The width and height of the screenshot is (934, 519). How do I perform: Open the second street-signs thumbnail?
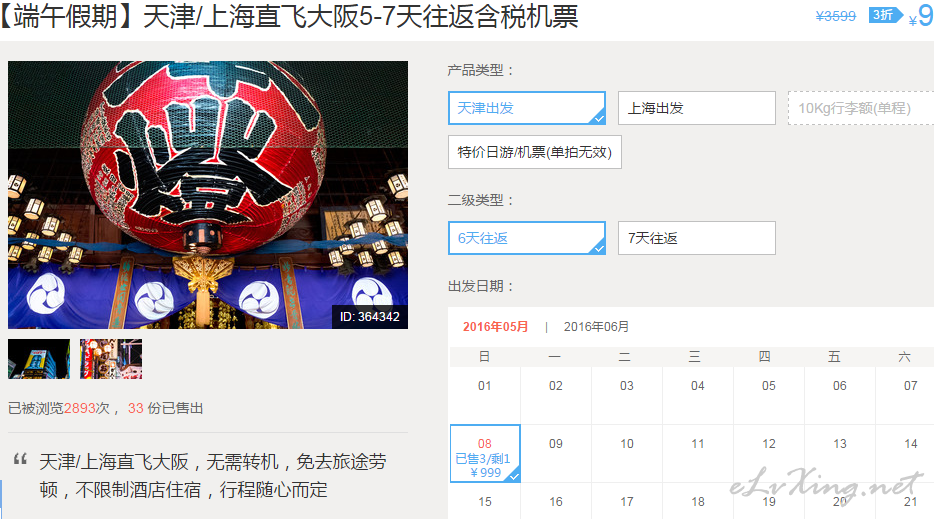click(x=111, y=359)
